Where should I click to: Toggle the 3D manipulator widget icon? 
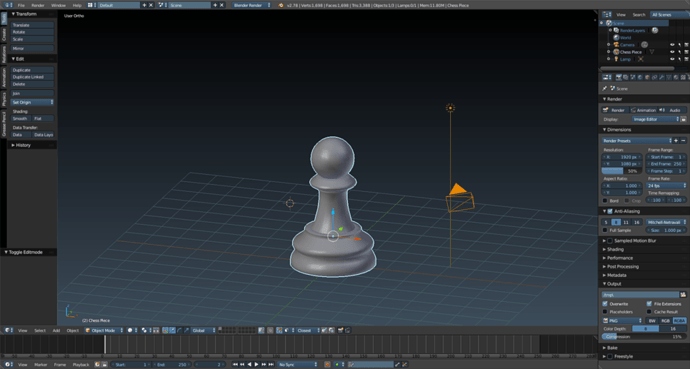tap(165, 330)
